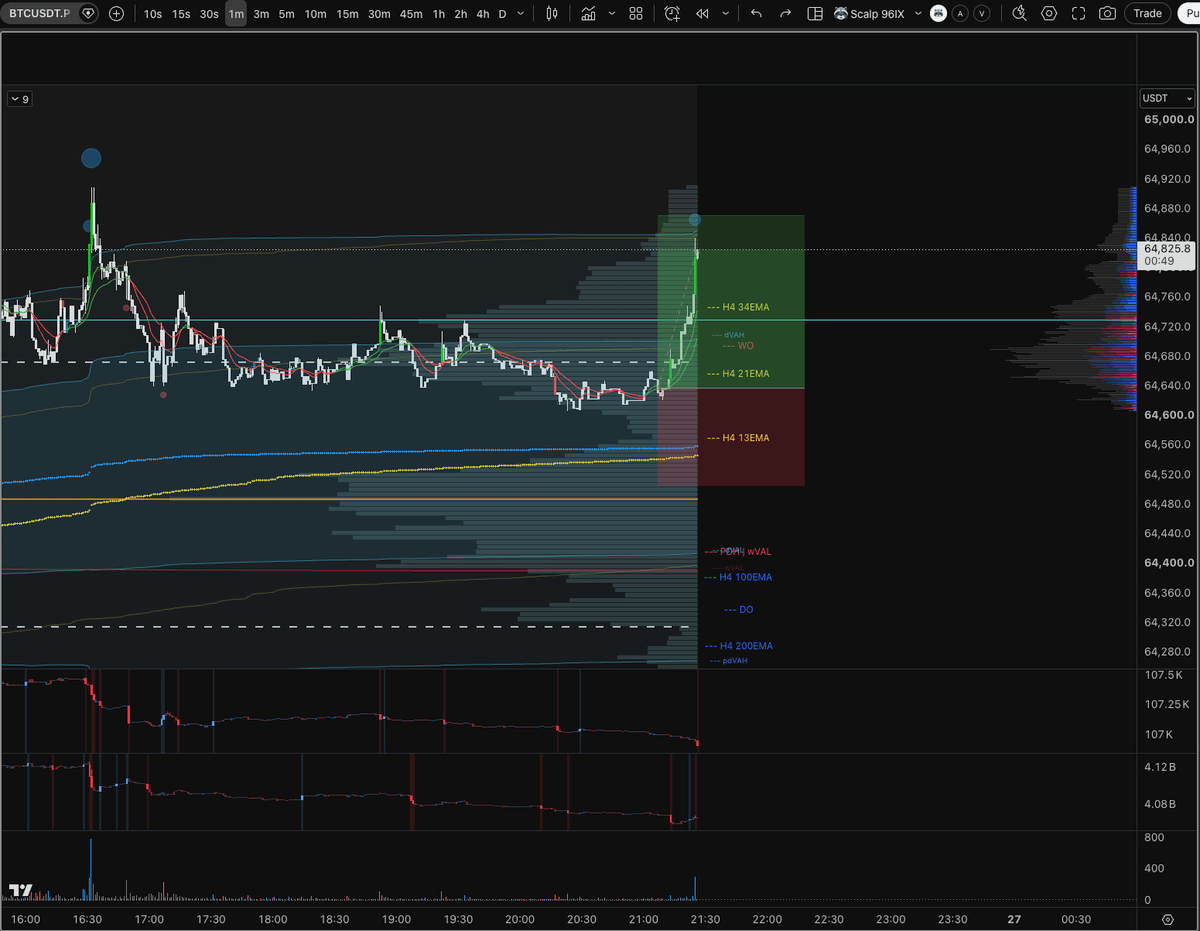This screenshot has width=1200, height=931.
Task: Click the H4 200EMA label
Action: click(x=739, y=646)
